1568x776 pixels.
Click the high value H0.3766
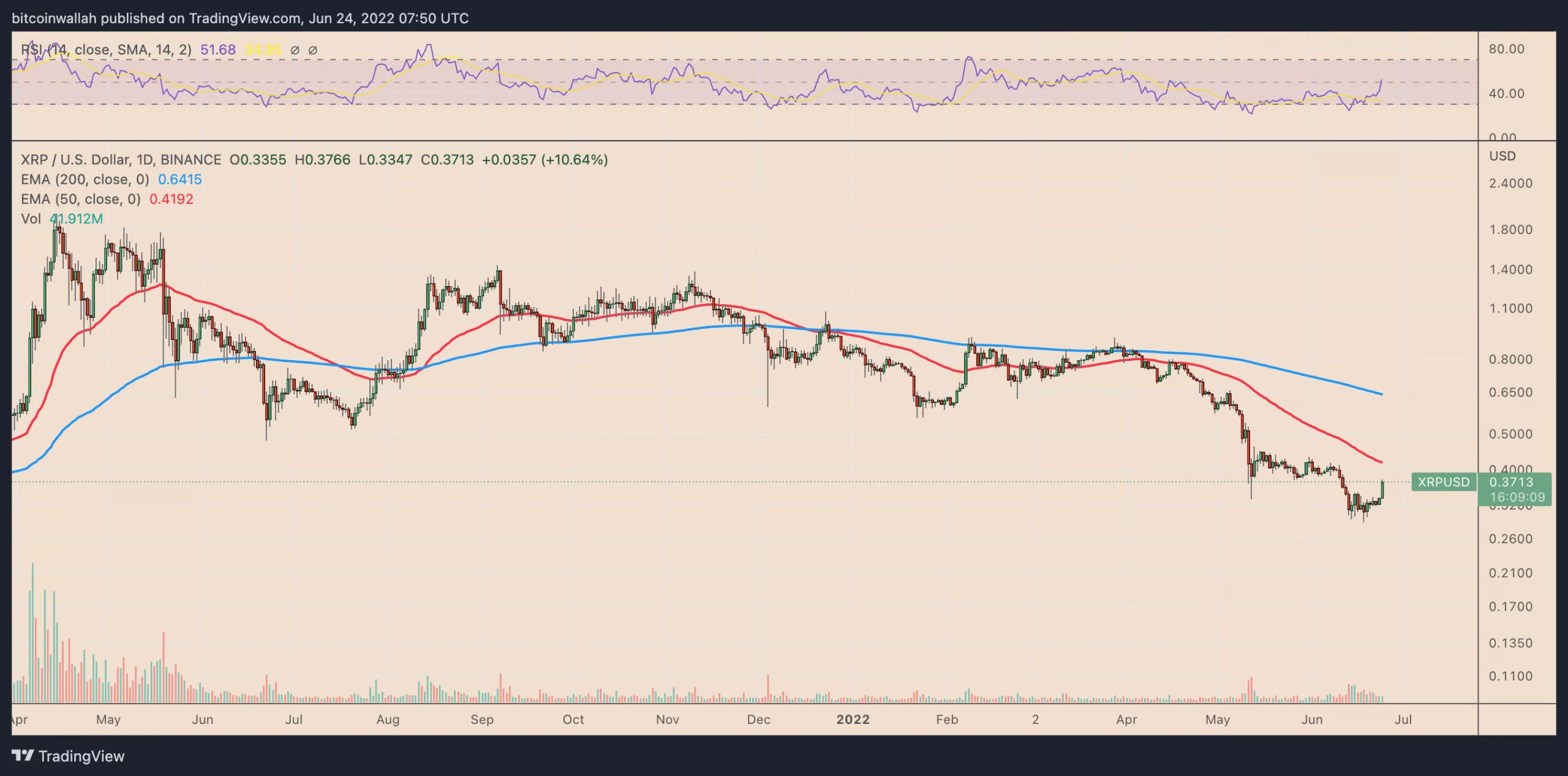(x=323, y=160)
